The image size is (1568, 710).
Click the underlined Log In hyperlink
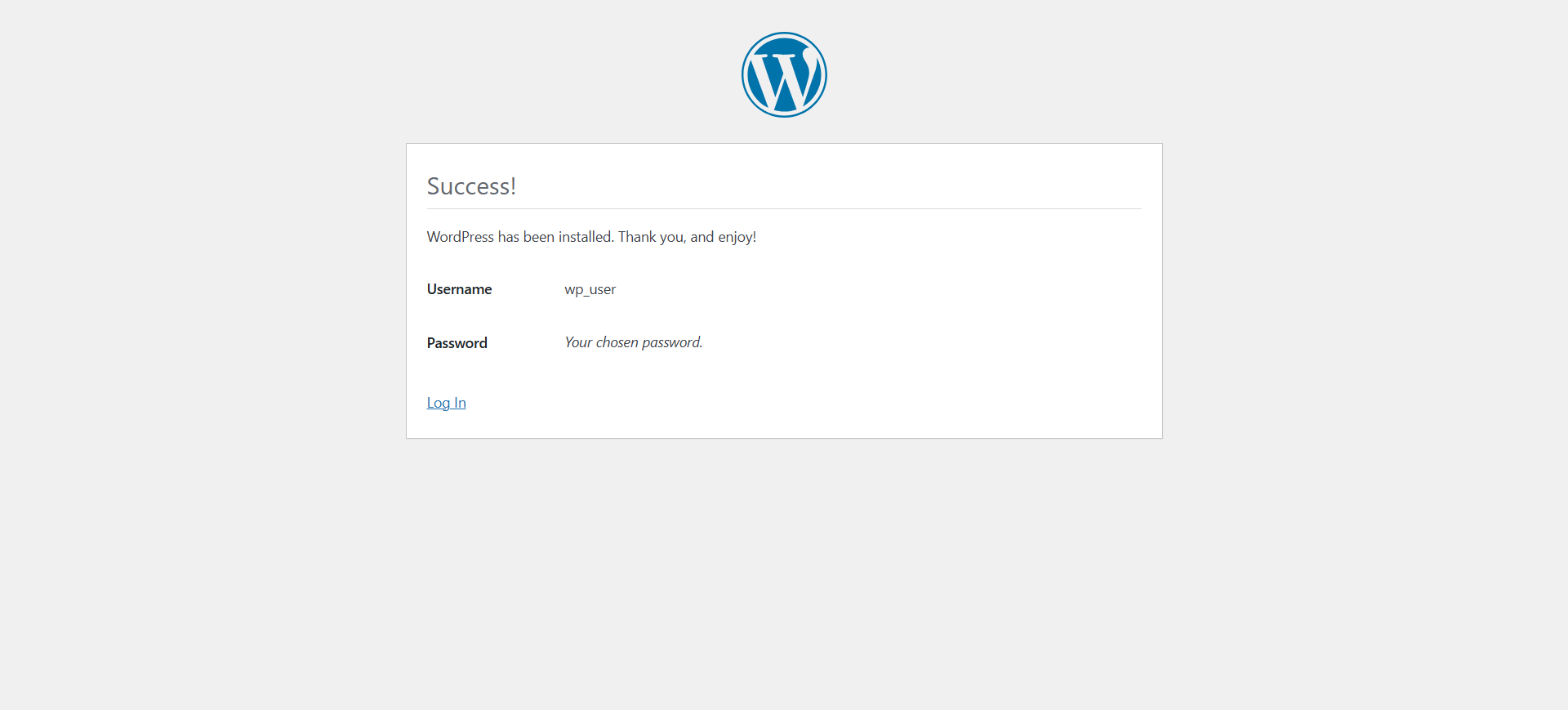(x=446, y=402)
